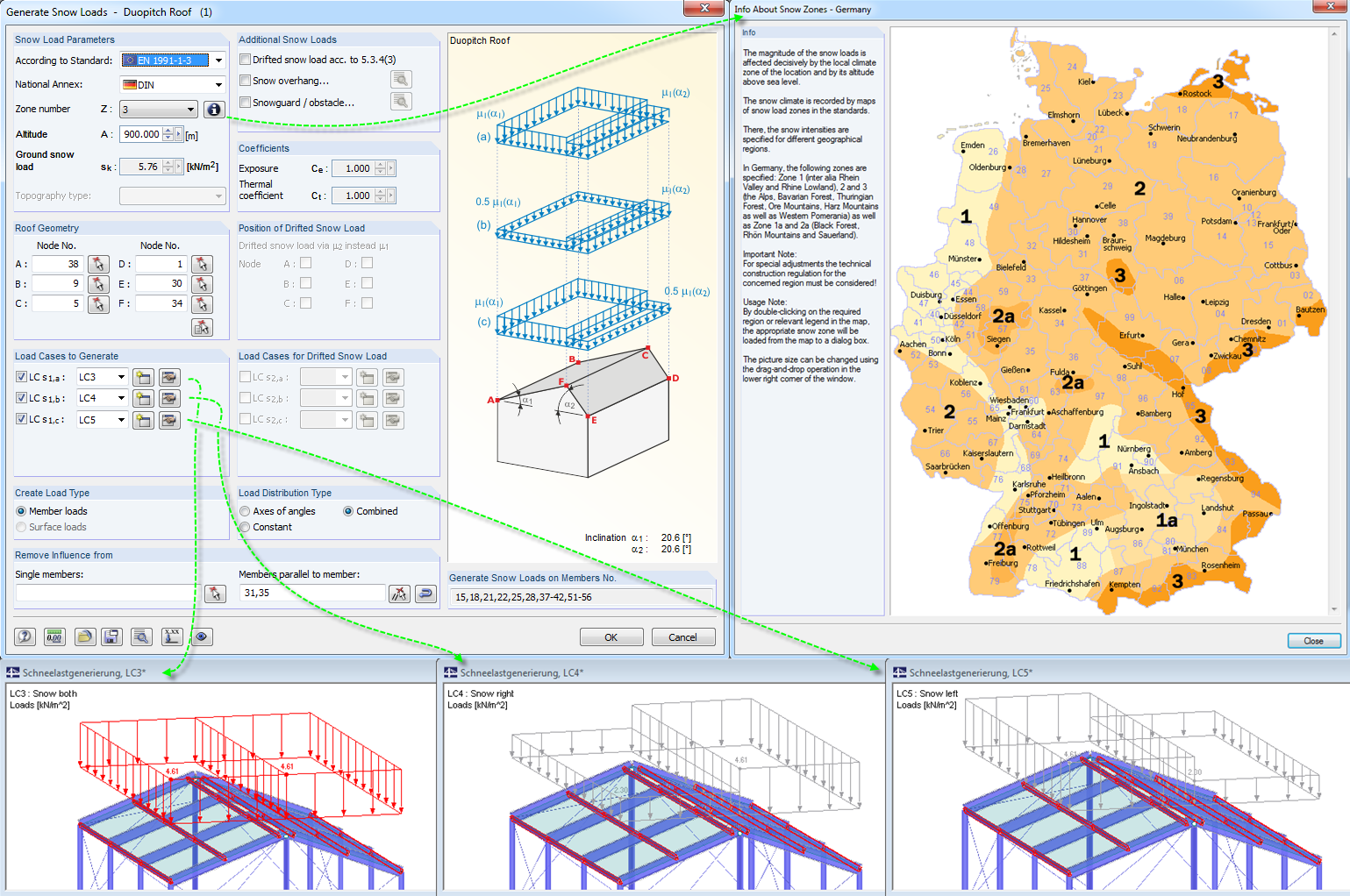
Task: Uncheck LC s1,c load case
Action: click(x=21, y=419)
